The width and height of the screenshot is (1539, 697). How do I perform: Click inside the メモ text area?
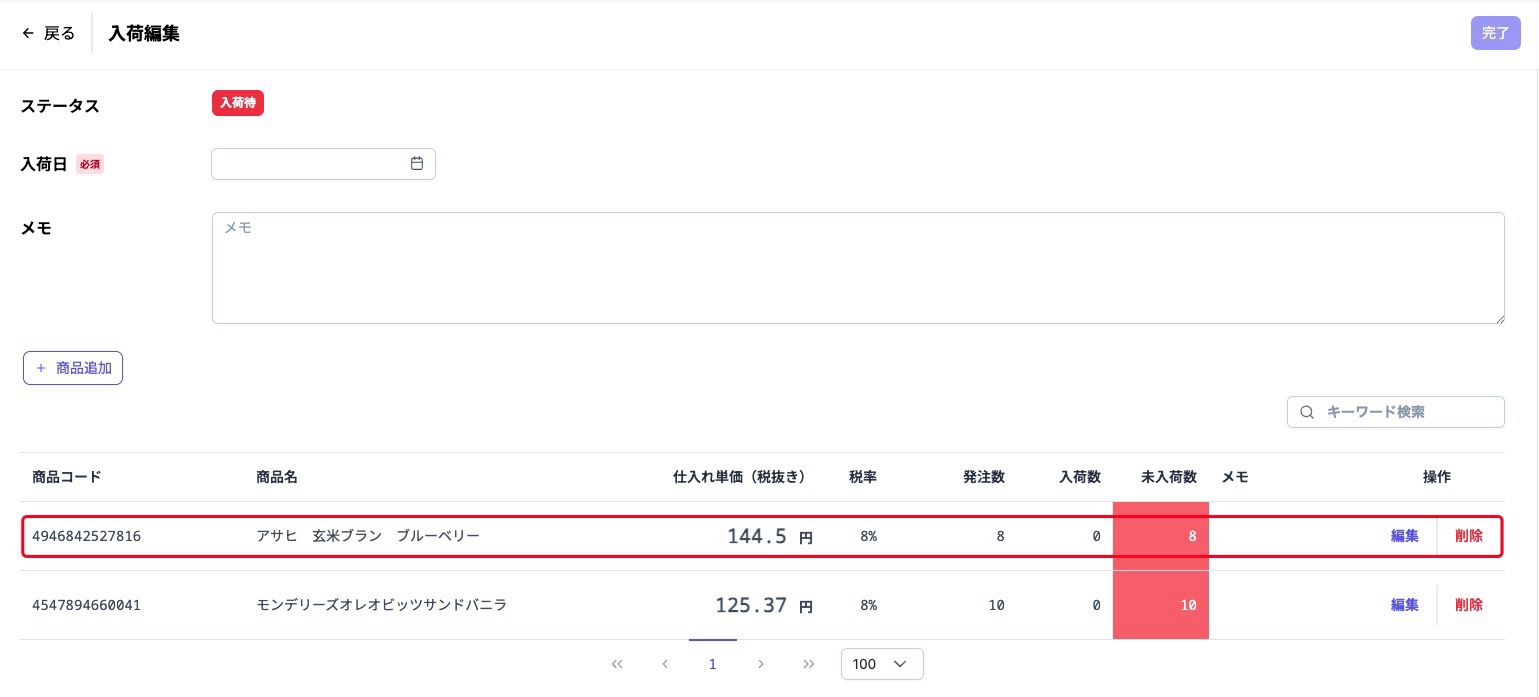857,268
